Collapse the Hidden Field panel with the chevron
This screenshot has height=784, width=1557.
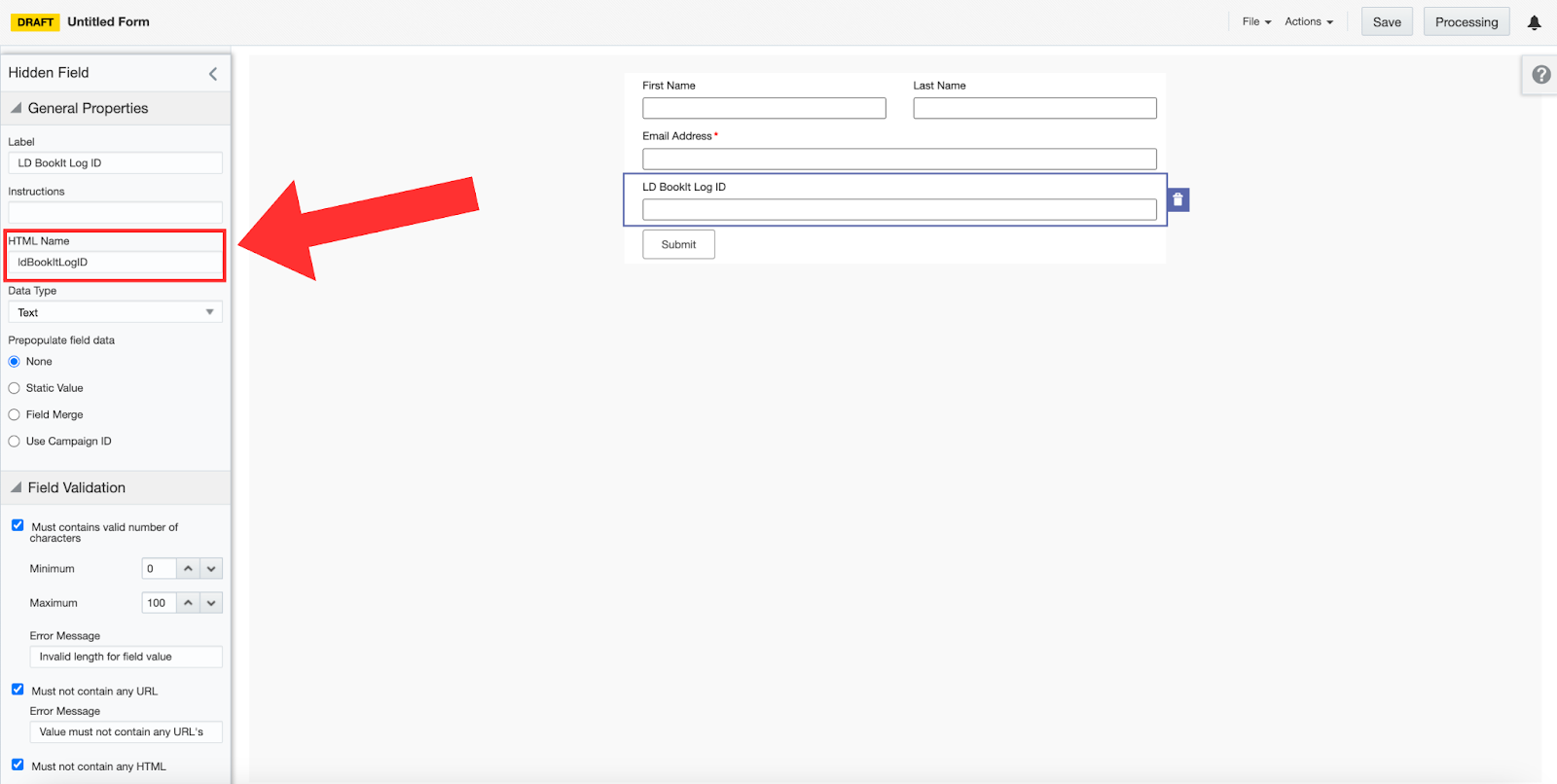pyautogui.click(x=213, y=74)
